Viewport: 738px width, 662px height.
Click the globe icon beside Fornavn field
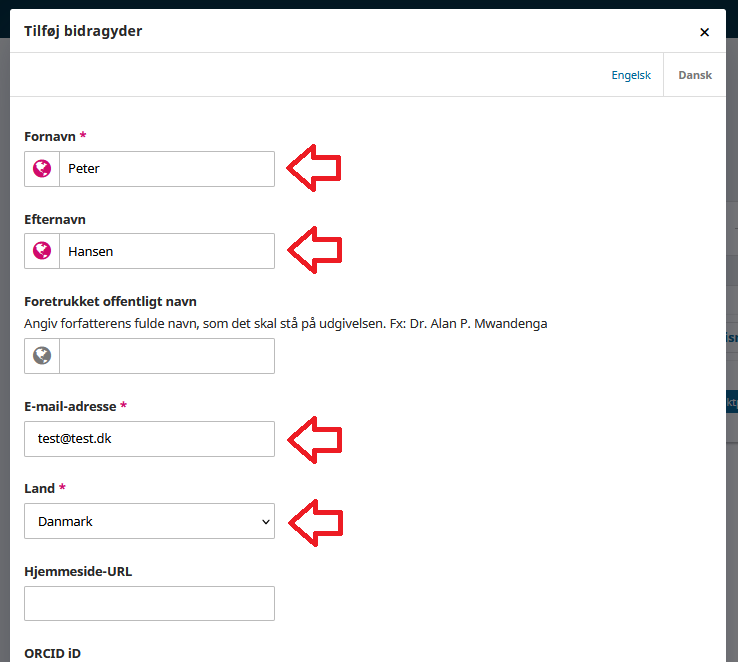click(x=42, y=169)
